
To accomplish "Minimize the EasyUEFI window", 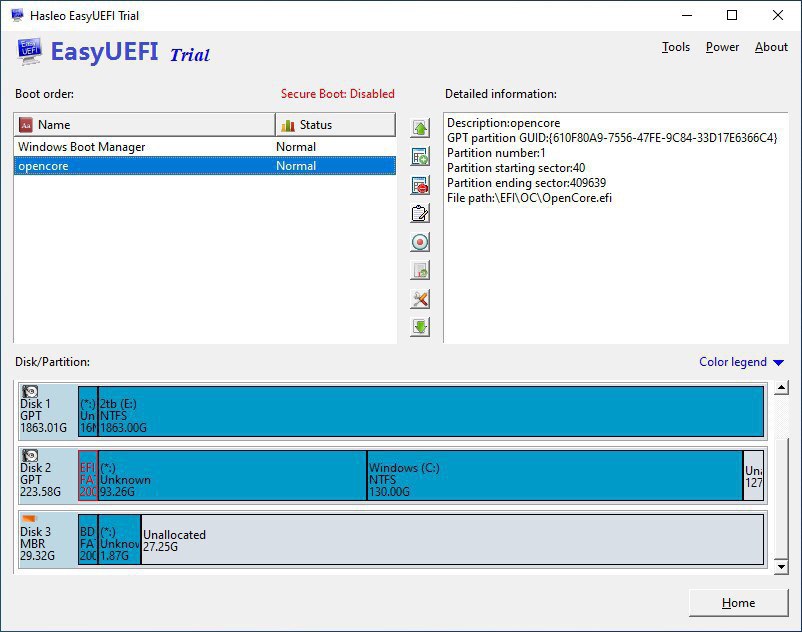I will (x=687, y=15).
